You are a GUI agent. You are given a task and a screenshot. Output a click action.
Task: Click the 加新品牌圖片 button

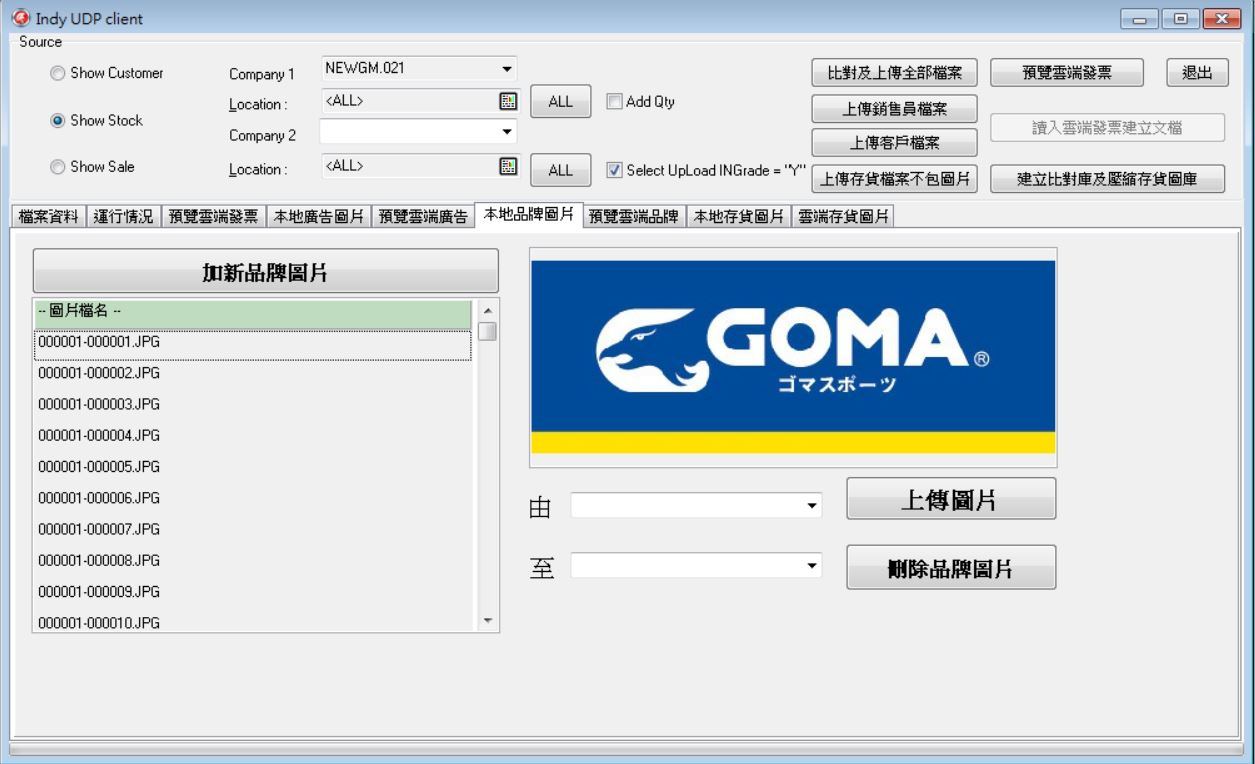265,270
